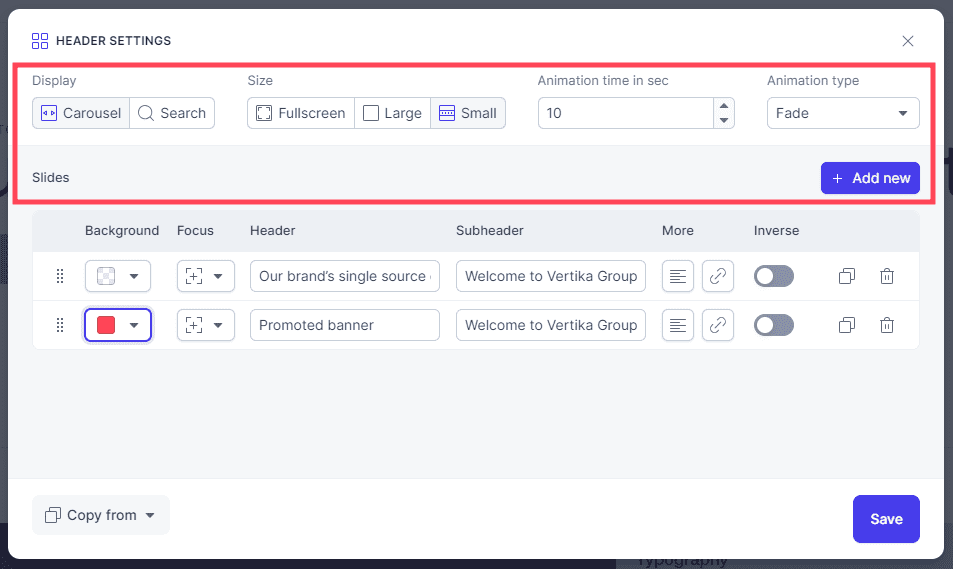Duplicate the Promoted banner slide
Screen dimensions: 953x569
tap(847, 325)
